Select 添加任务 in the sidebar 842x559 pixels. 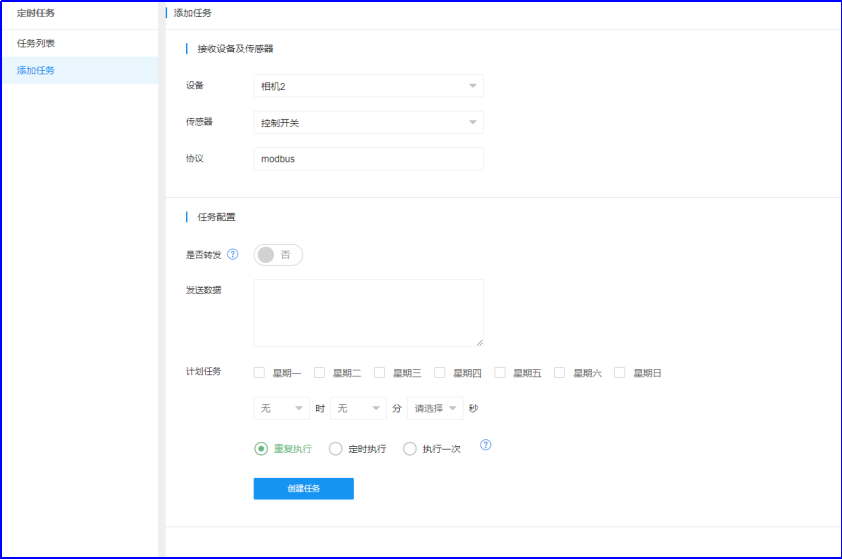click(36, 71)
